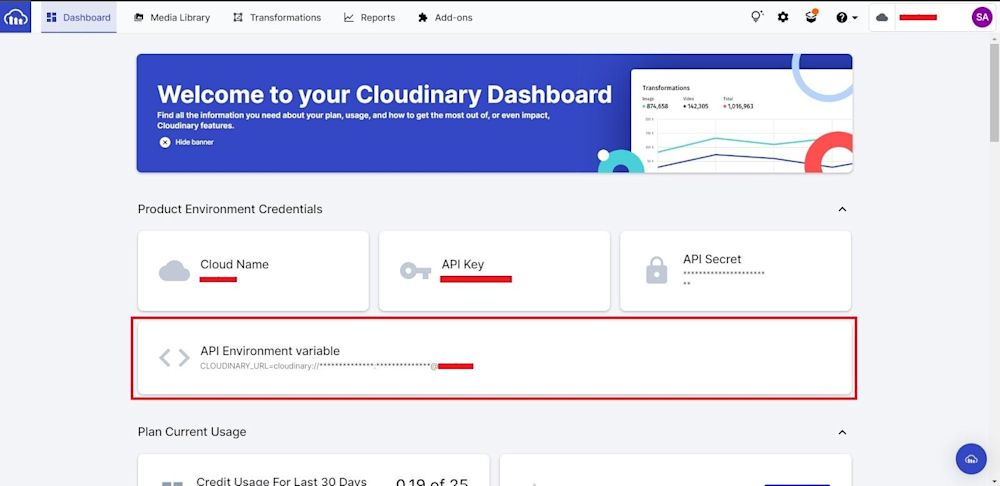Click the X icon to hide banner
The height and width of the screenshot is (486, 1000).
tap(165, 142)
